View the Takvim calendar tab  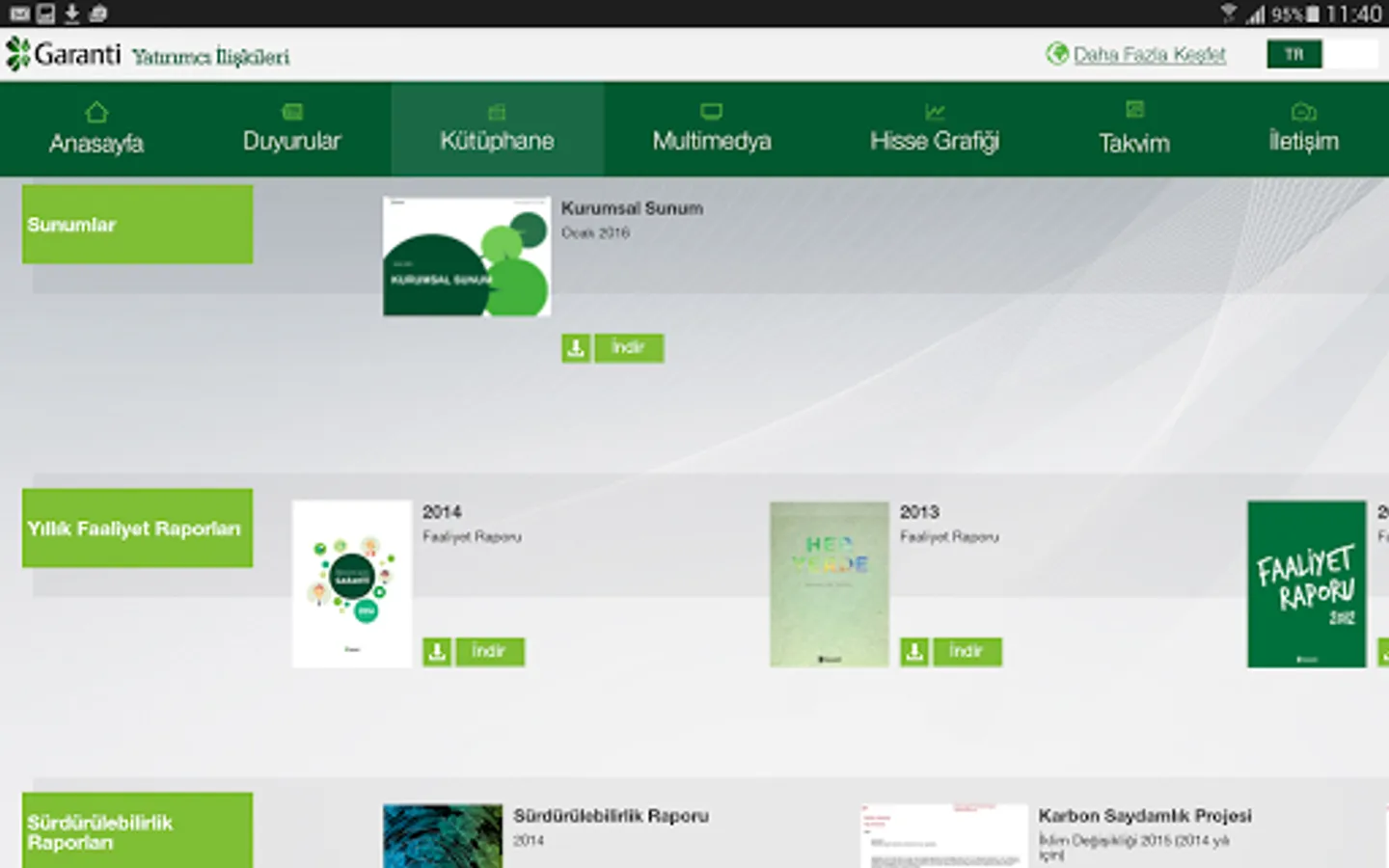(x=1134, y=129)
